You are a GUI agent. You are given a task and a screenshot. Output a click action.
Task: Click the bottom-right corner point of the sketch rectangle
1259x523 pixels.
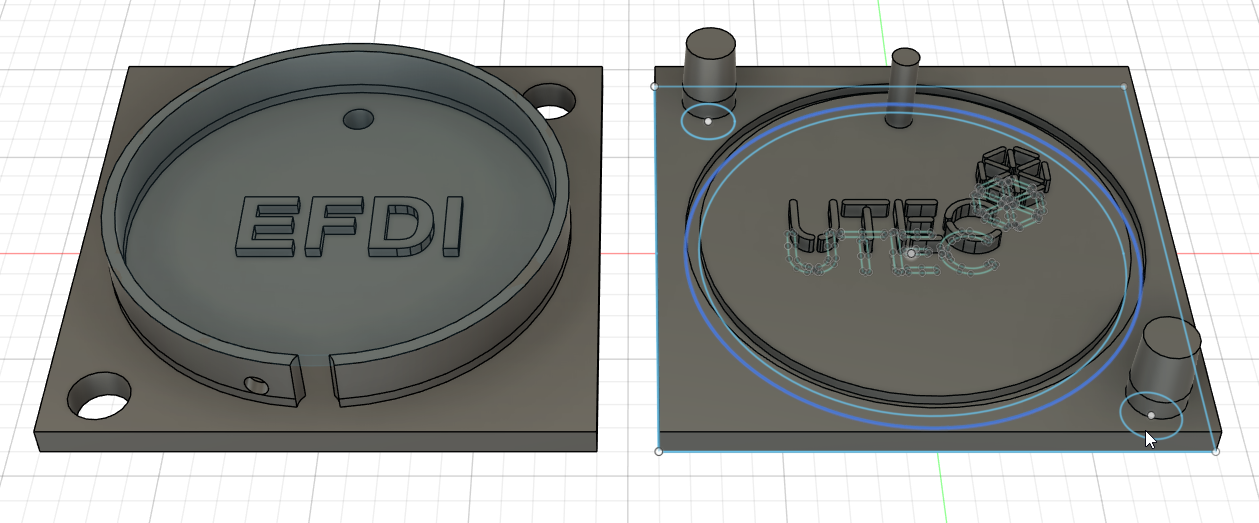click(1215, 452)
